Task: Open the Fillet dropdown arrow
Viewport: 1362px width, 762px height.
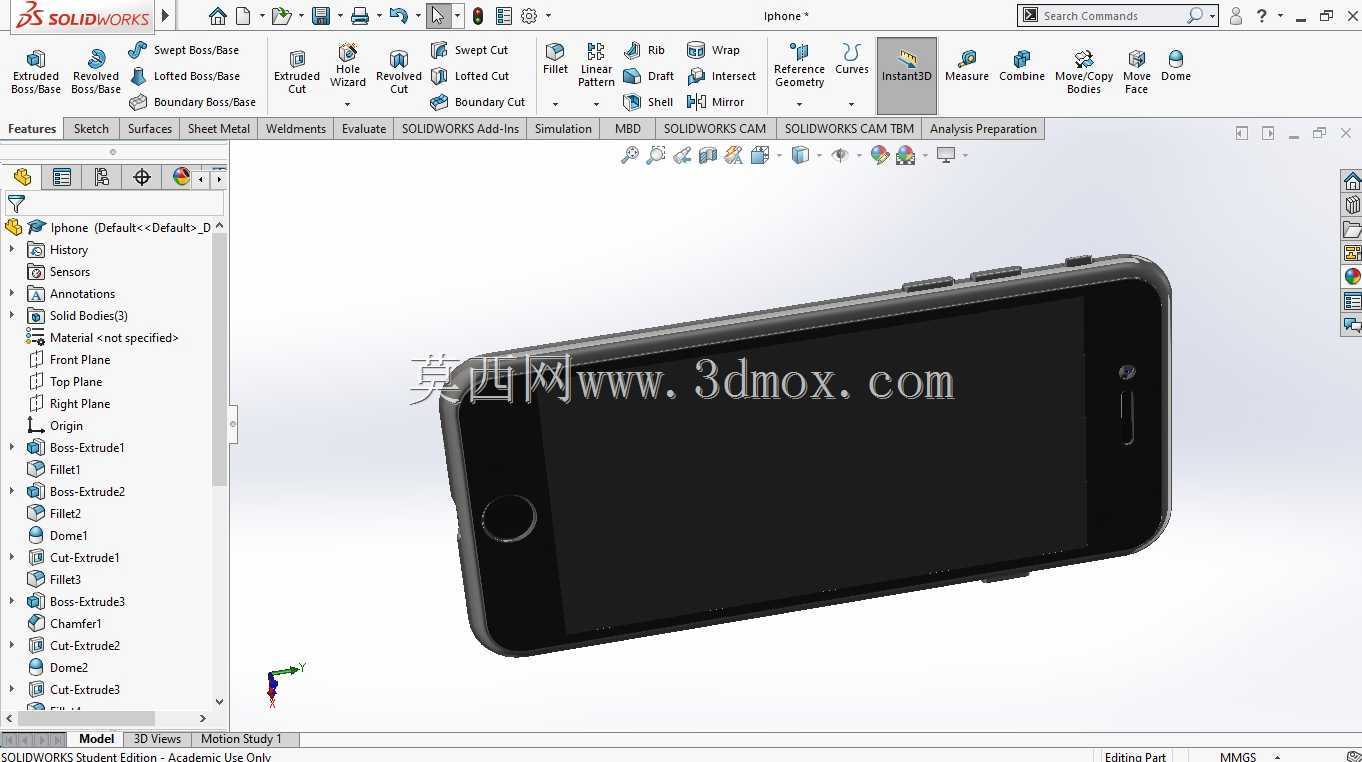Action: 555,104
